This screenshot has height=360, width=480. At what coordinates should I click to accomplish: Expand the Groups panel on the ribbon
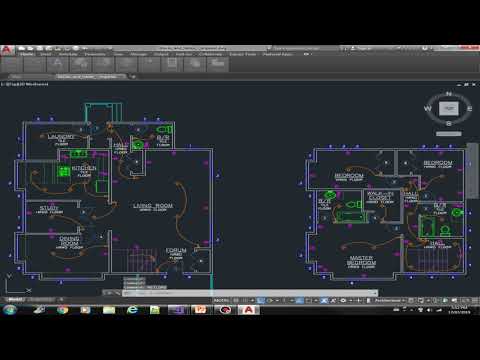point(149,64)
